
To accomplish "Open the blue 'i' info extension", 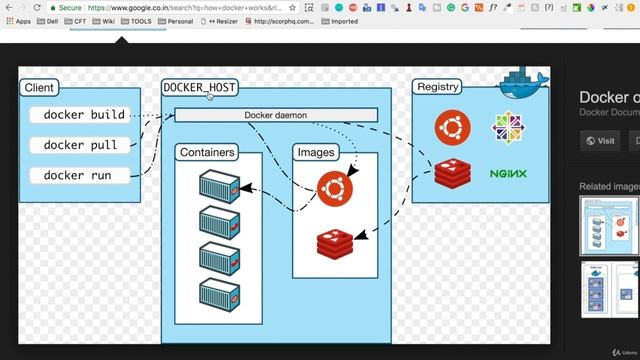I will pos(381,7).
